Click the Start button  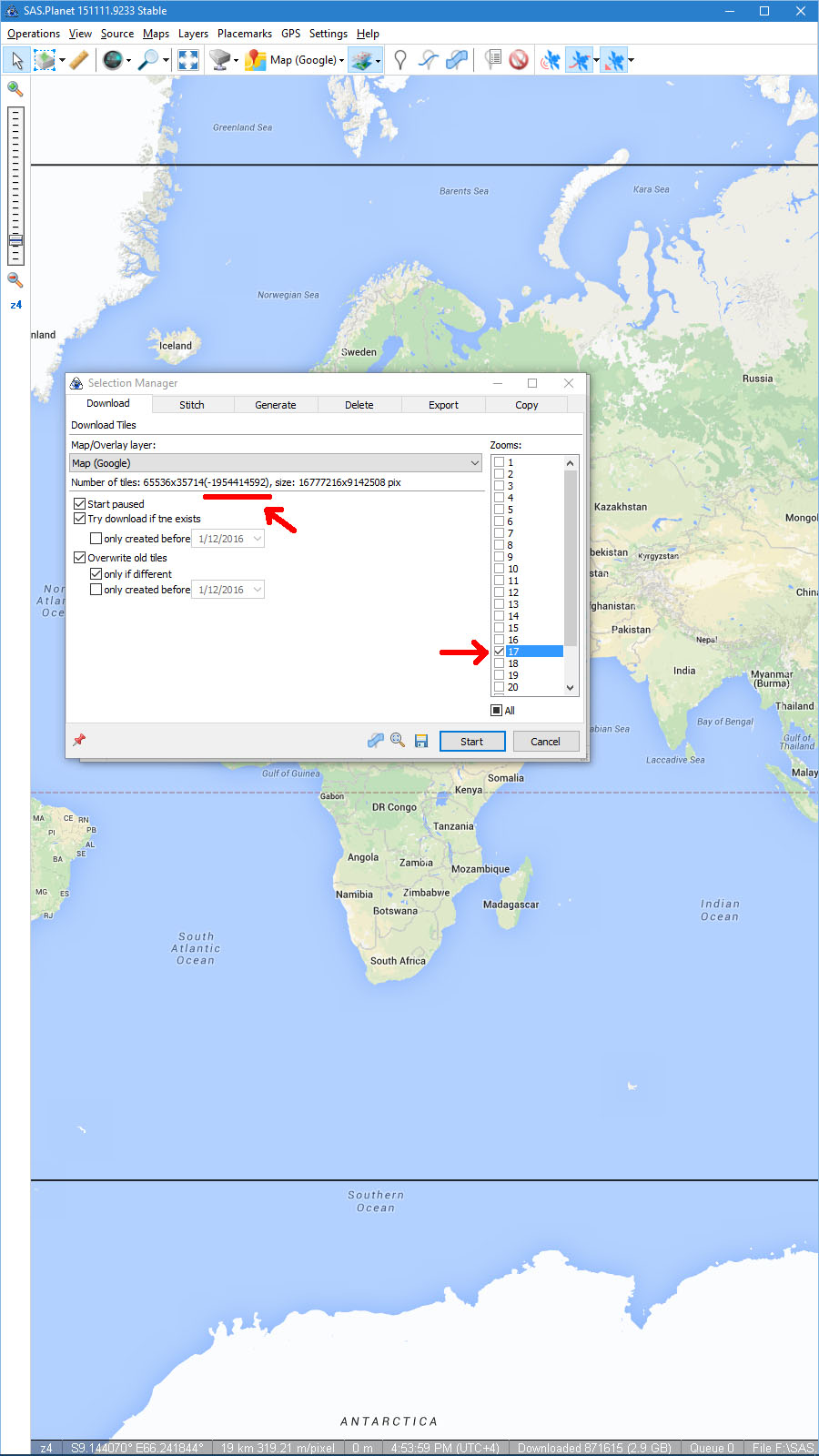pyautogui.click(x=471, y=742)
